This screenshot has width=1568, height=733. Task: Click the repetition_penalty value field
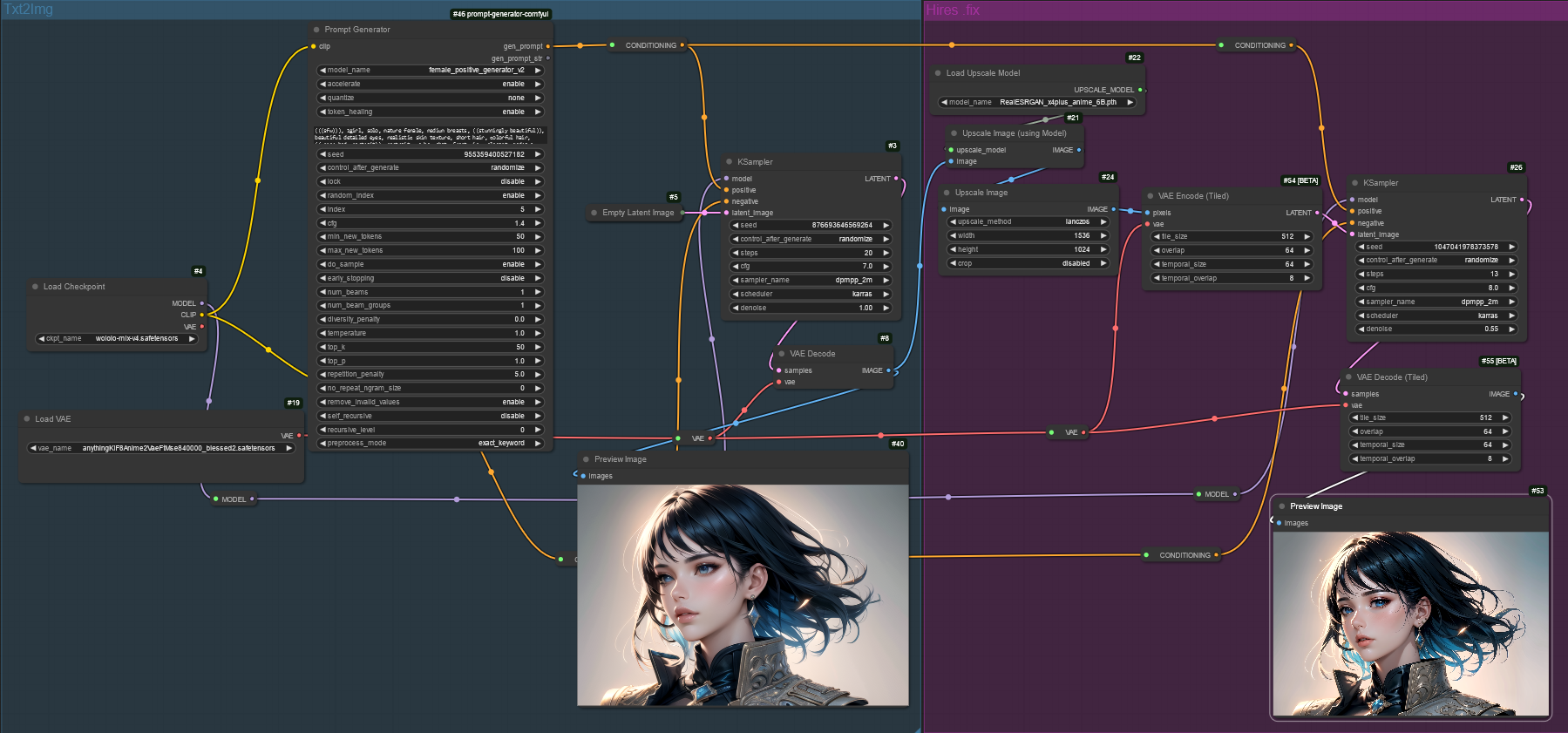[431, 374]
